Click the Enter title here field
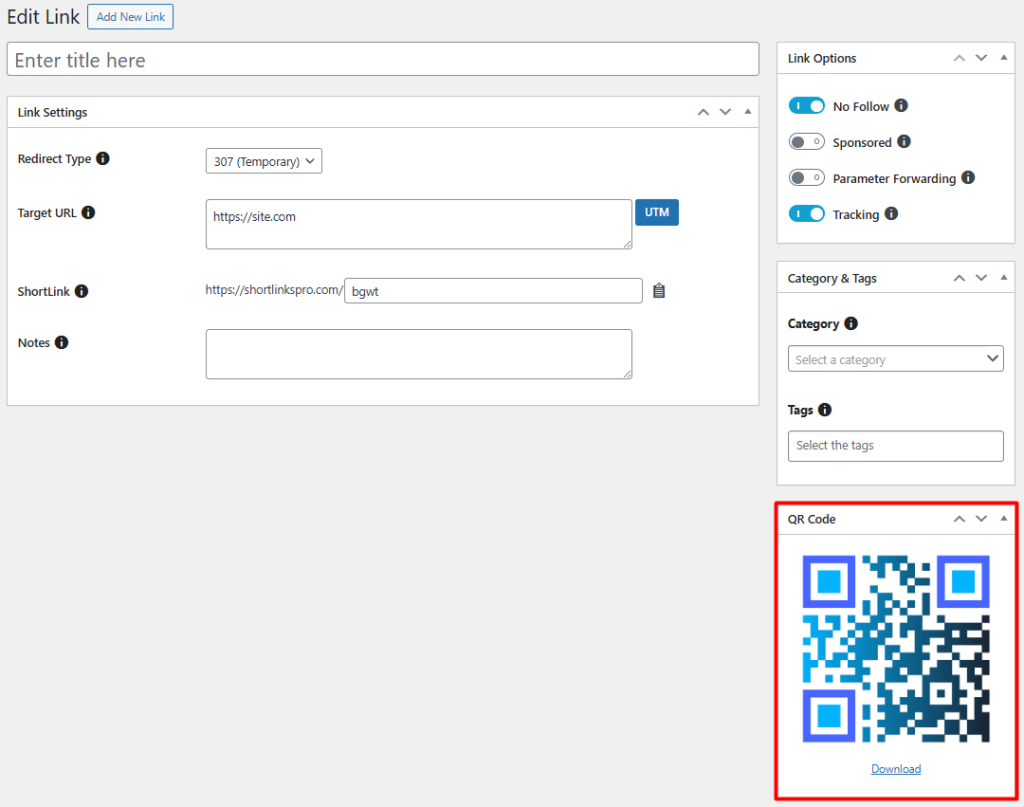 [383, 59]
